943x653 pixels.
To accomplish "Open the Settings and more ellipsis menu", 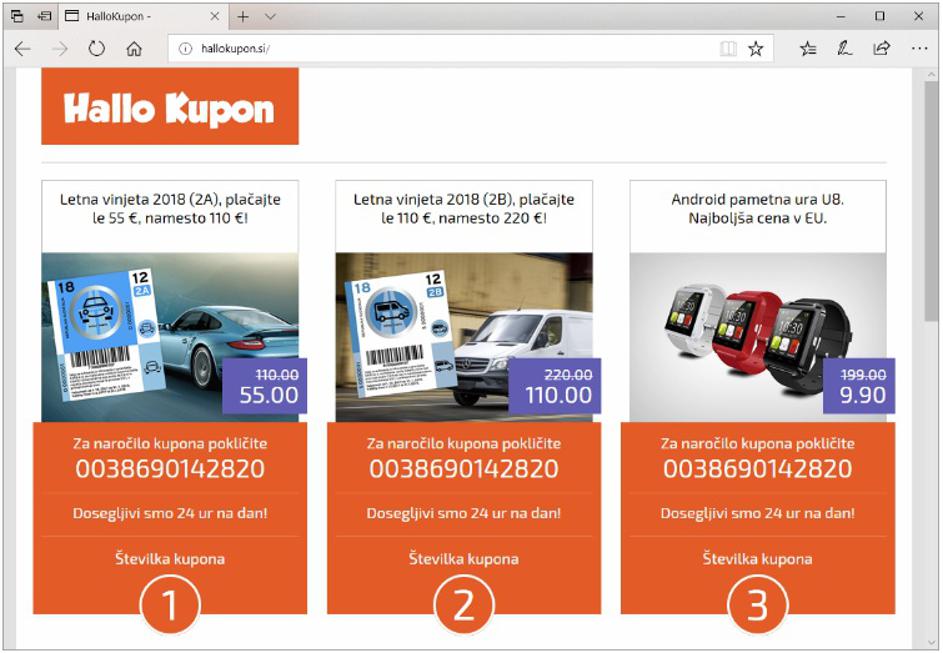I will (919, 48).
